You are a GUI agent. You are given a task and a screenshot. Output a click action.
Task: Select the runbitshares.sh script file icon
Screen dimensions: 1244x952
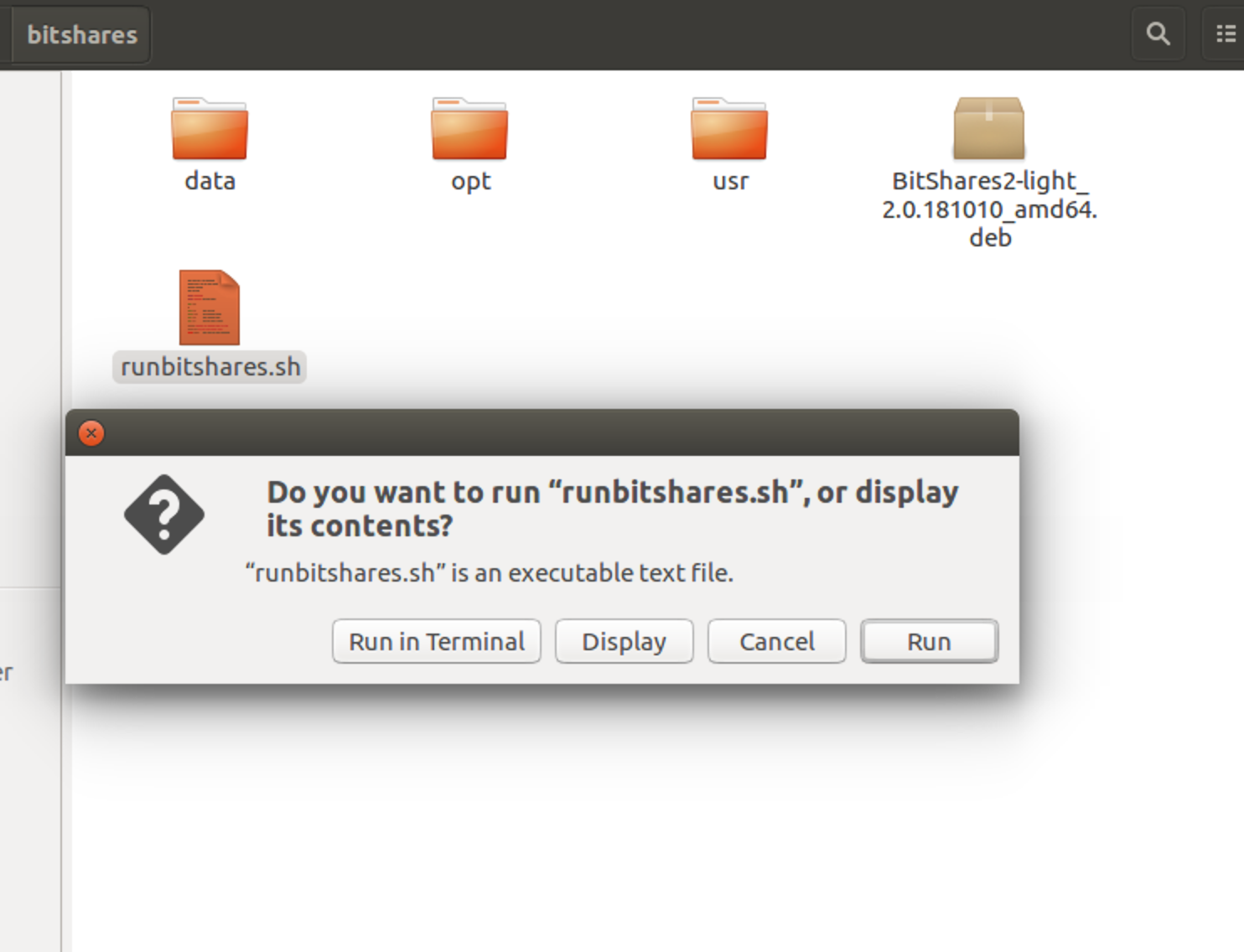coord(210,307)
